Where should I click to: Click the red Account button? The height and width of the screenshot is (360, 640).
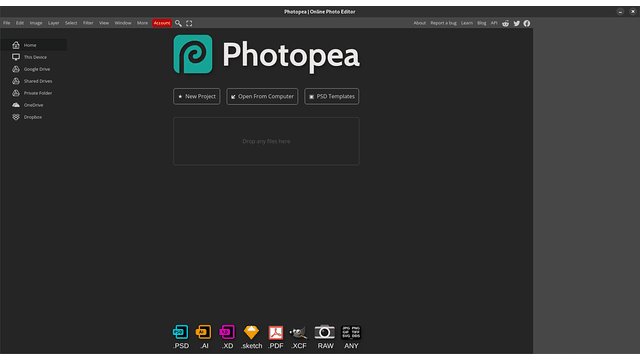coord(162,23)
